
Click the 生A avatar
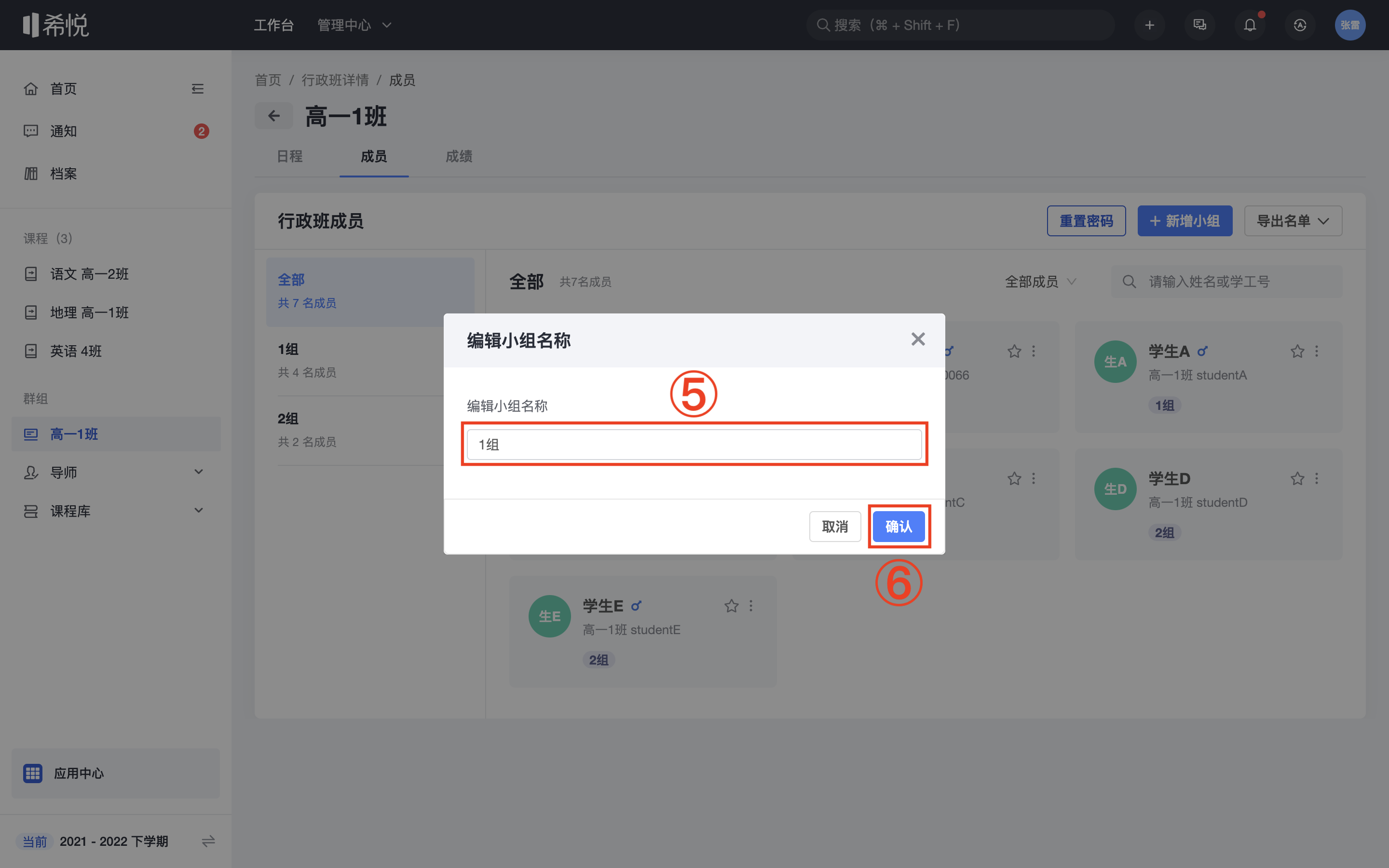pyautogui.click(x=1115, y=362)
